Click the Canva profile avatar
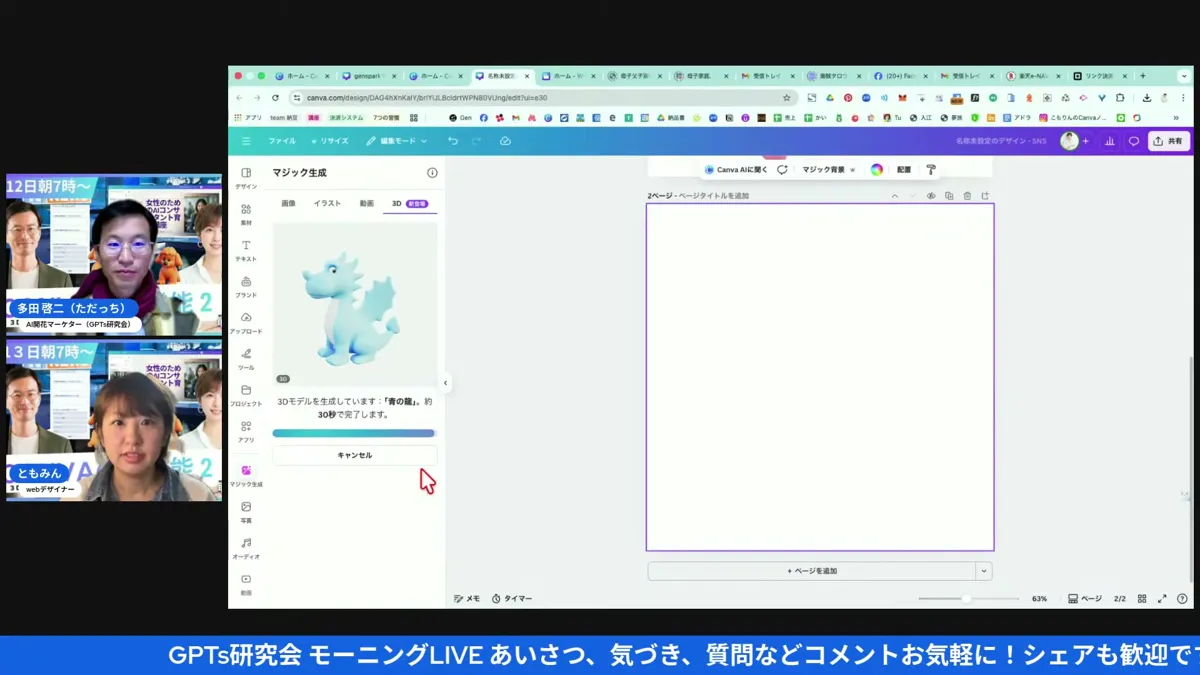The width and height of the screenshot is (1200, 675). (1069, 141)
